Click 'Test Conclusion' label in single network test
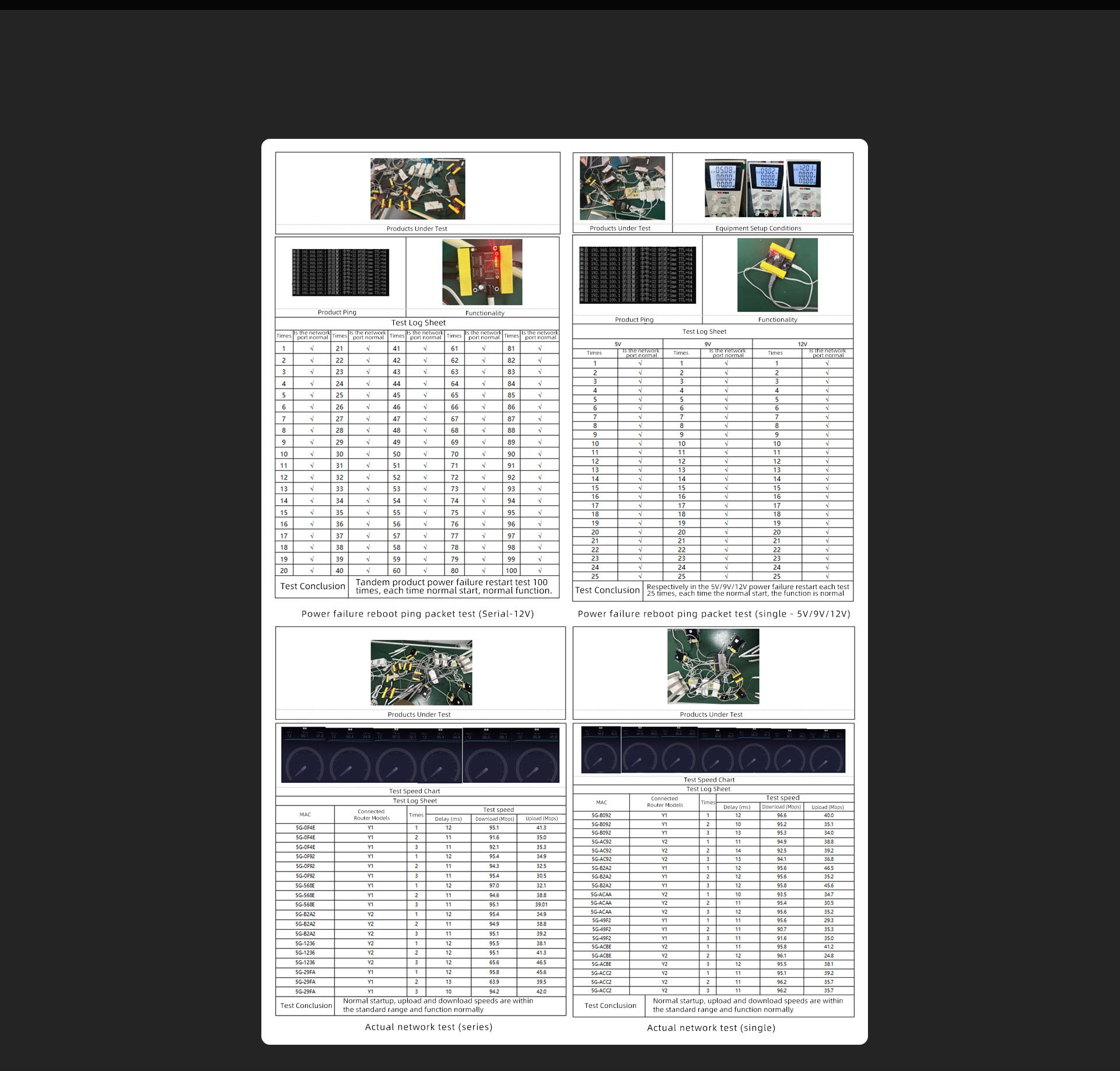 [610, 1006]
